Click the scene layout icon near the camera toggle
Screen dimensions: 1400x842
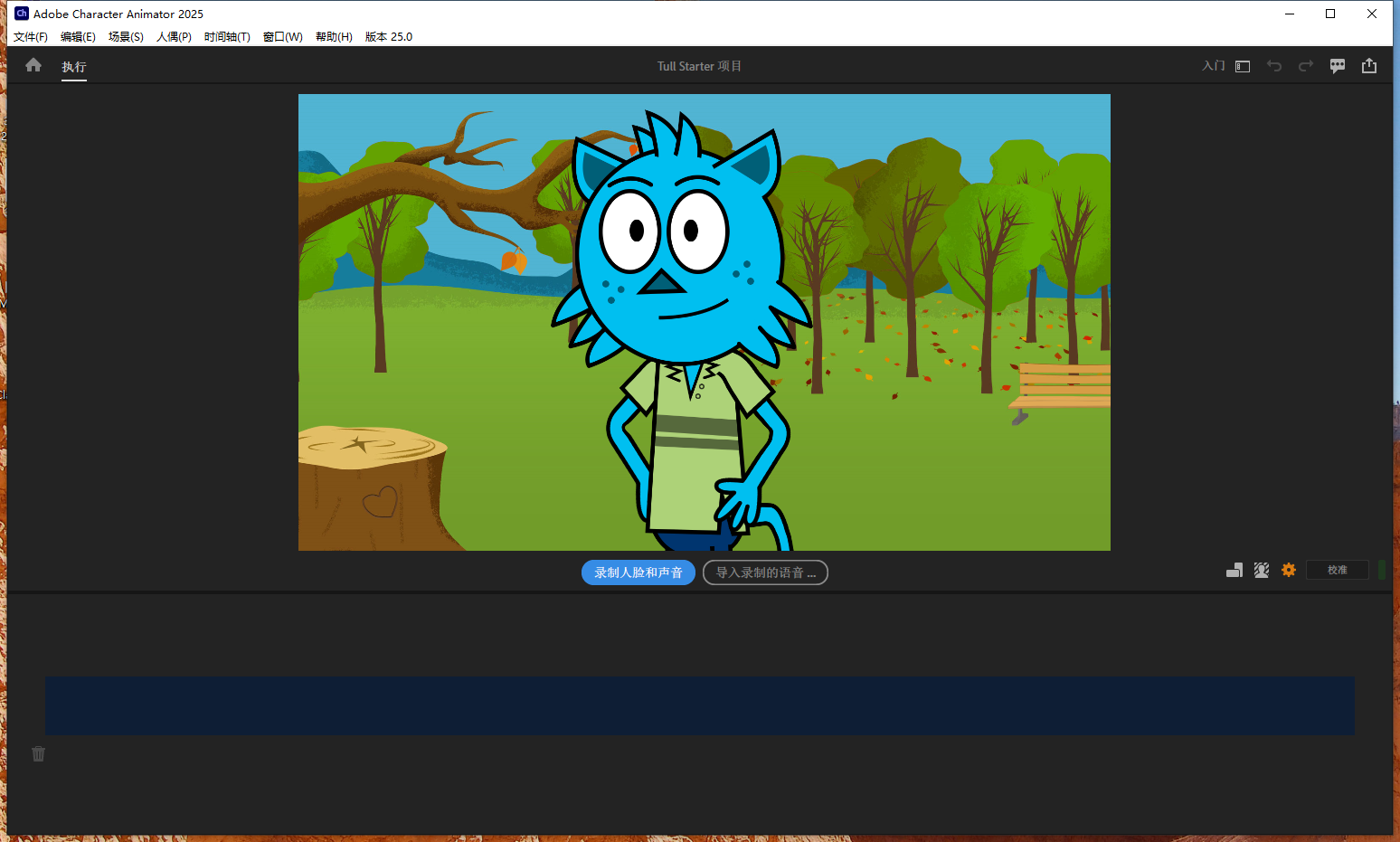pyautogui.click(x=1234, y=570)
